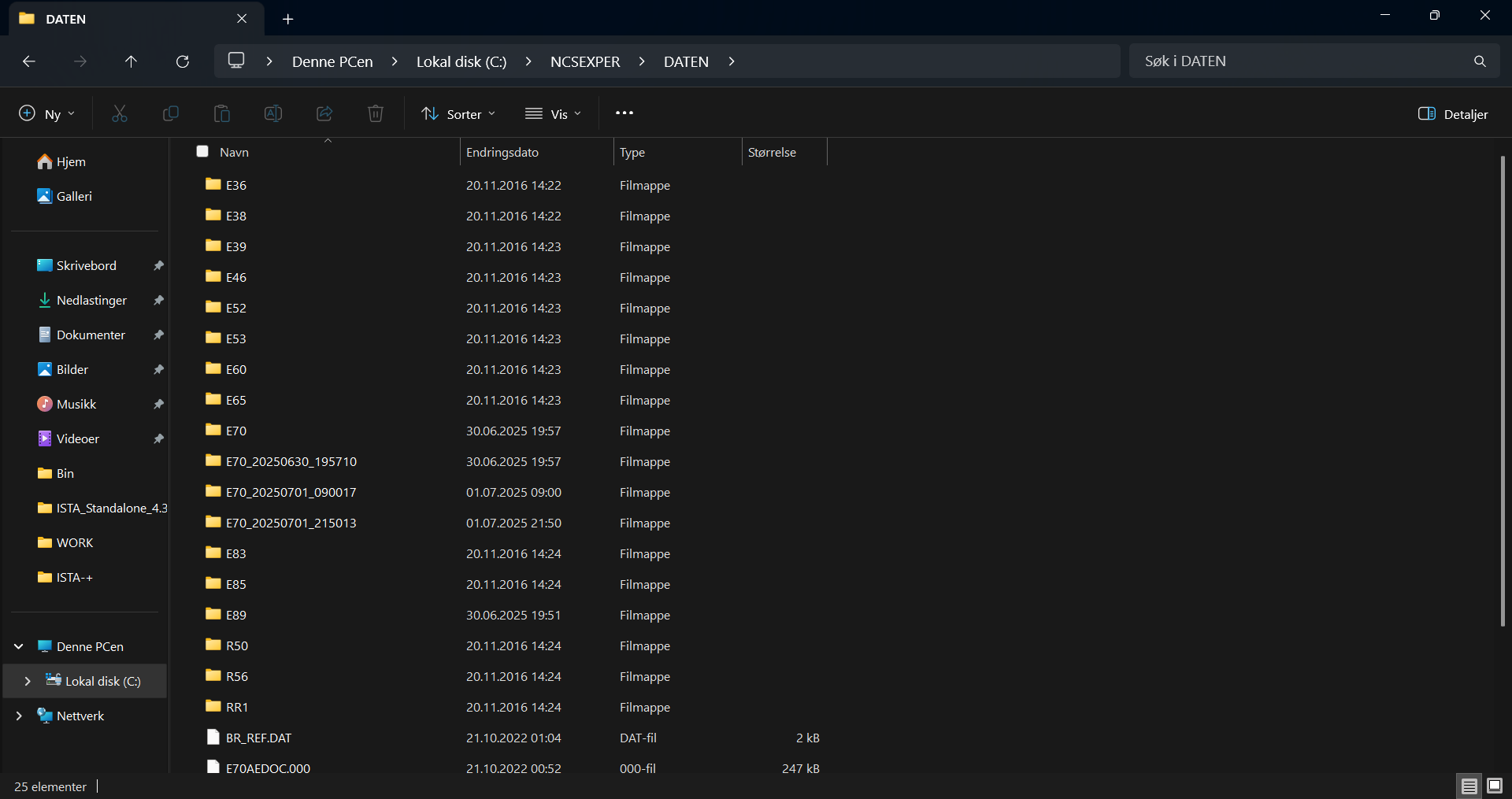Expand chevron after NCSEXPER breadcrumb
This screenshot has width=1512, height=799.
pyautogui.click(x=642, y=61)
